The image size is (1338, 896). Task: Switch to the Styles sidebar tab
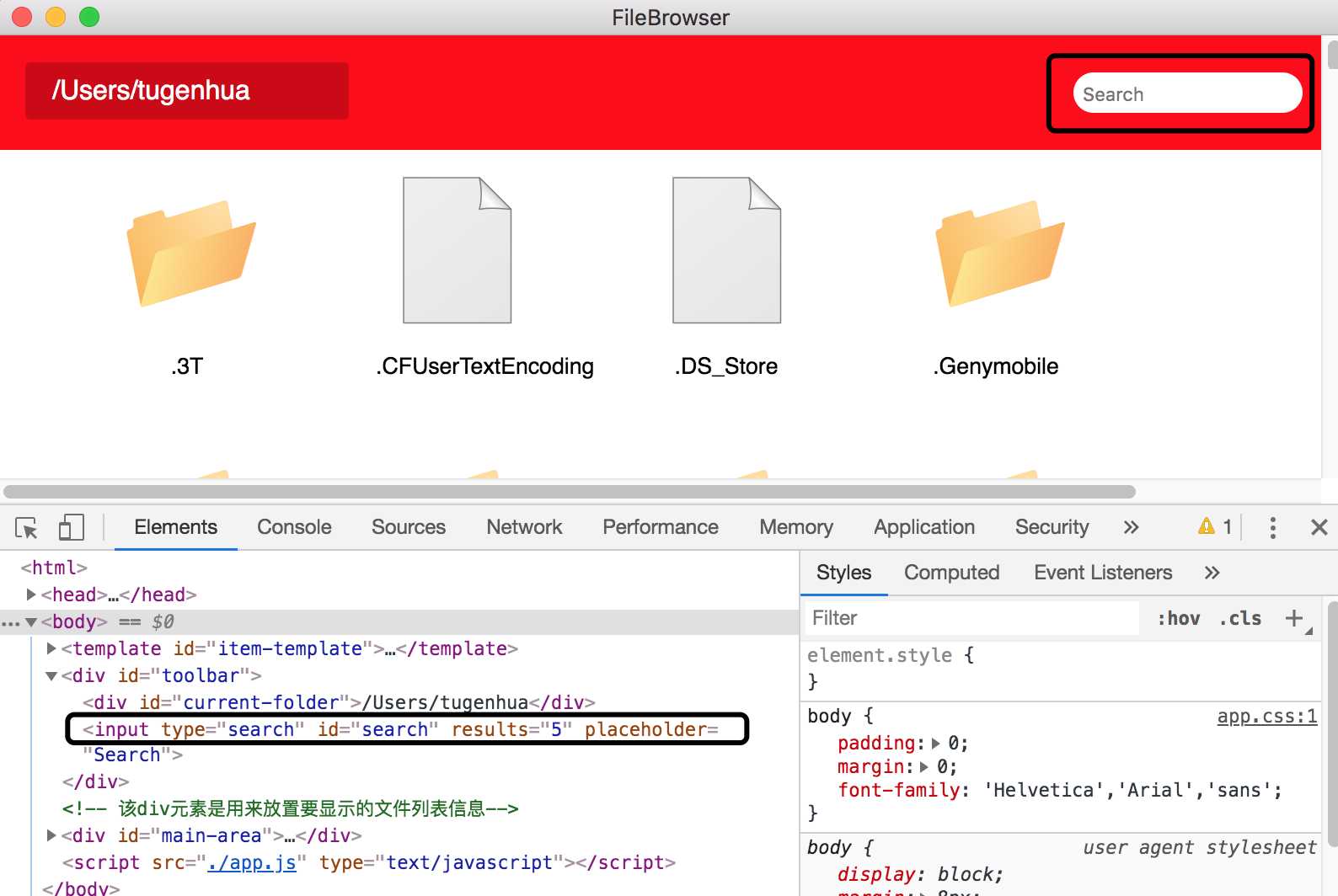[843, 573]
